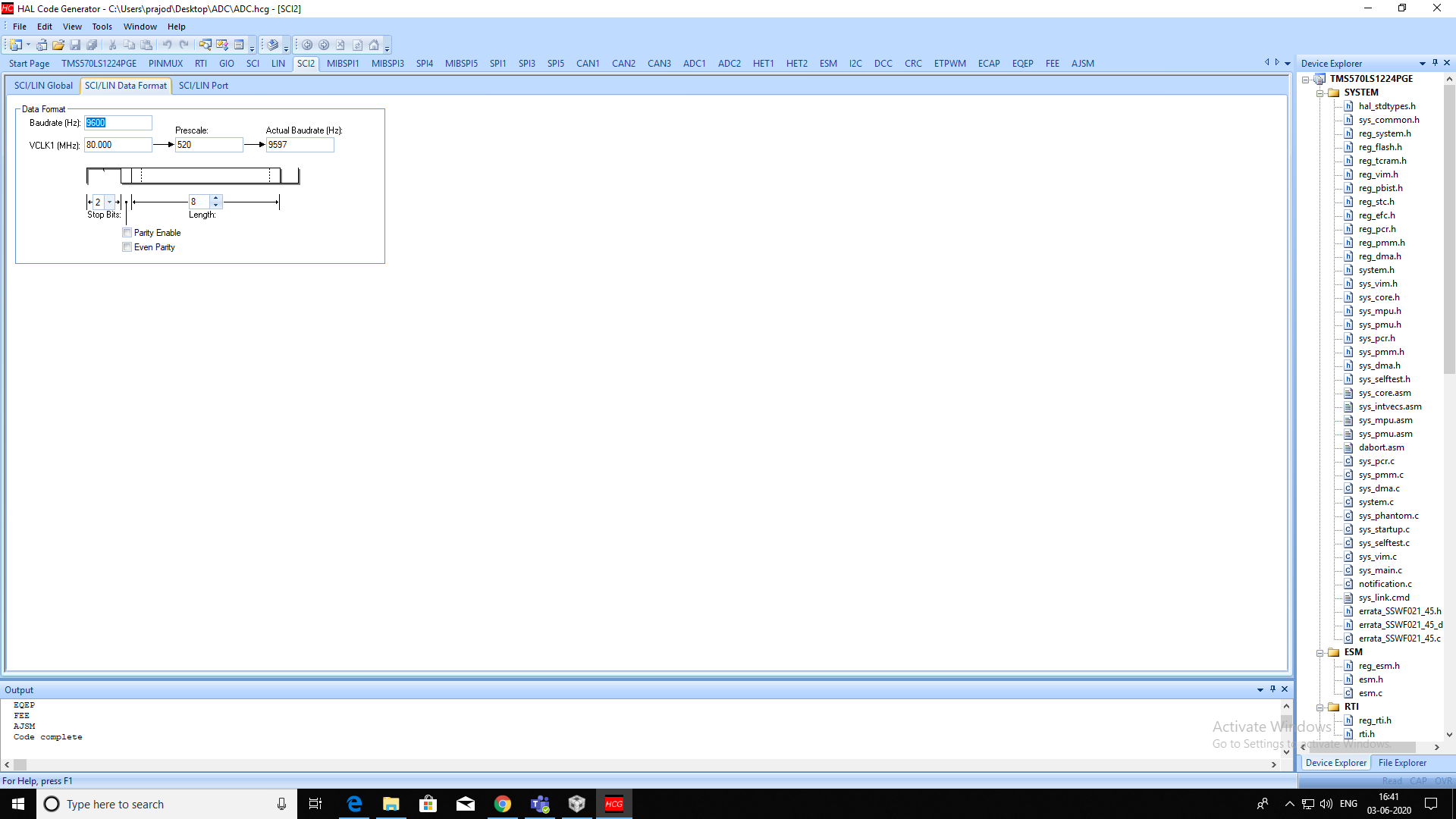The width and height of the screenshot is (1456, 819).
Task: Enable the Parity Enable checkbox
Action: click(127, 233)
